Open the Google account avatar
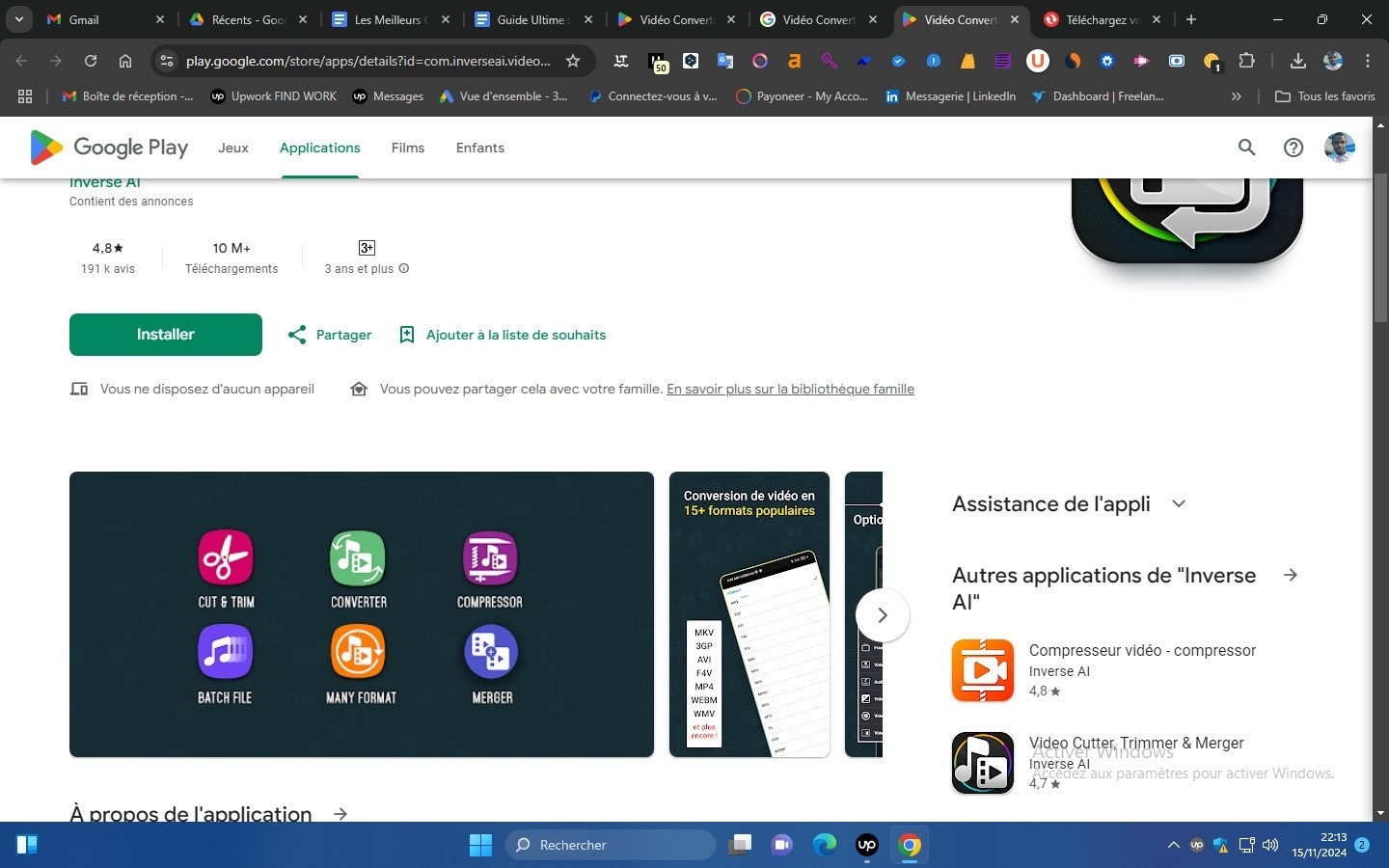The width and height of the screenshot is (1389, 868). [x=1340, y=148]
